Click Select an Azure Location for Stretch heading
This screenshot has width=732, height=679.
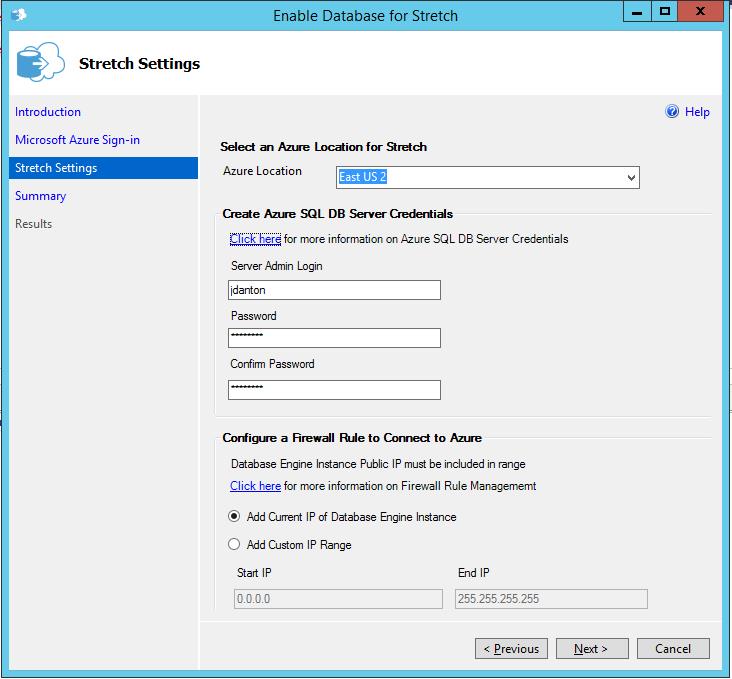click(324, 147)
